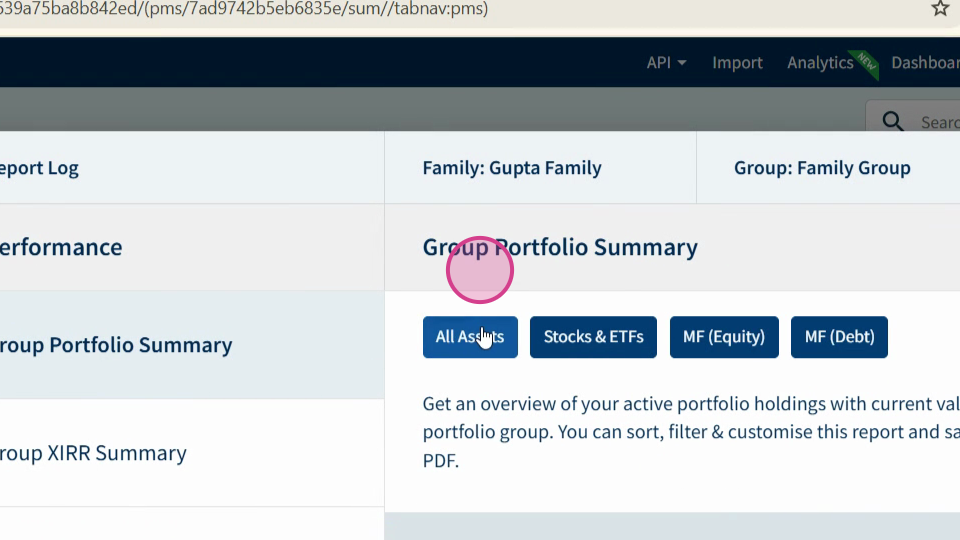
Task: Expand the API dropdown menu
Action: coord(666,62)
